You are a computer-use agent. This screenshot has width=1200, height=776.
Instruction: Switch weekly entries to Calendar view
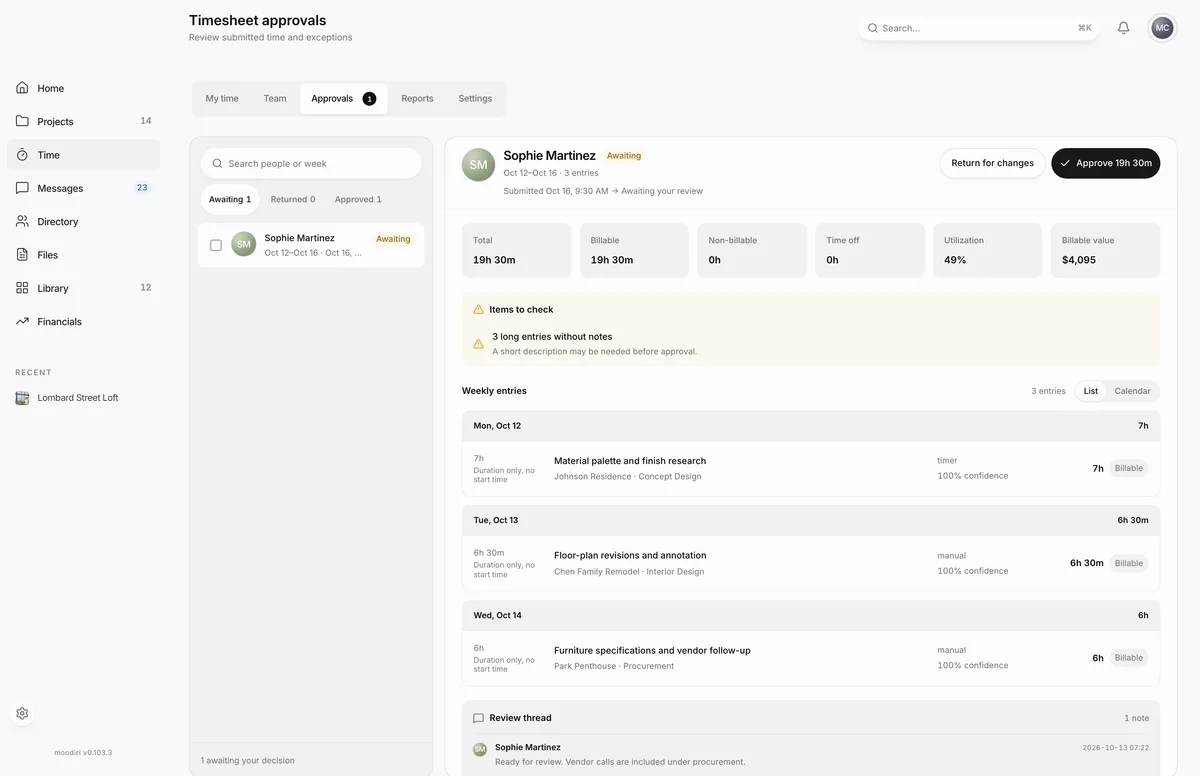[1133, 391]
